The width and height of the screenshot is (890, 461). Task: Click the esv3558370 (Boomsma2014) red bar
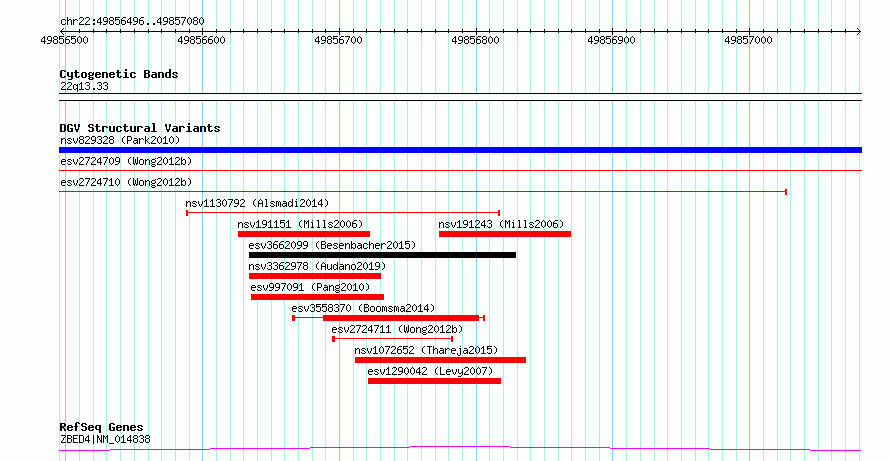coord(401,318)
